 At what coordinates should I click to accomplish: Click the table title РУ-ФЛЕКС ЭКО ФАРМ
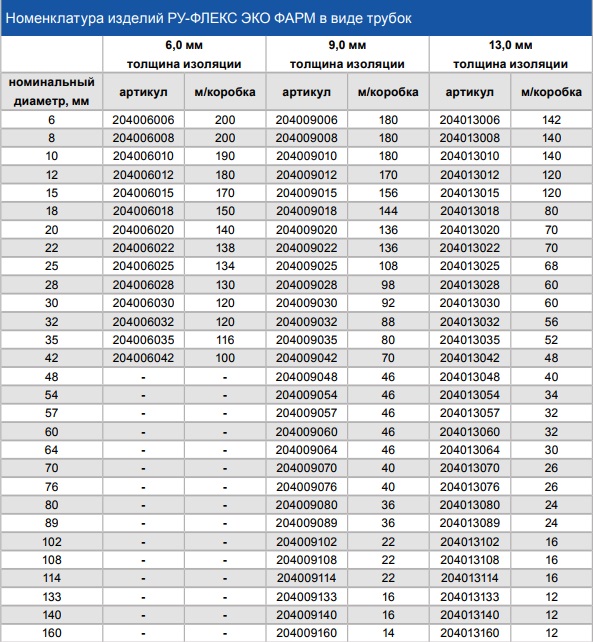click(208, 18)
